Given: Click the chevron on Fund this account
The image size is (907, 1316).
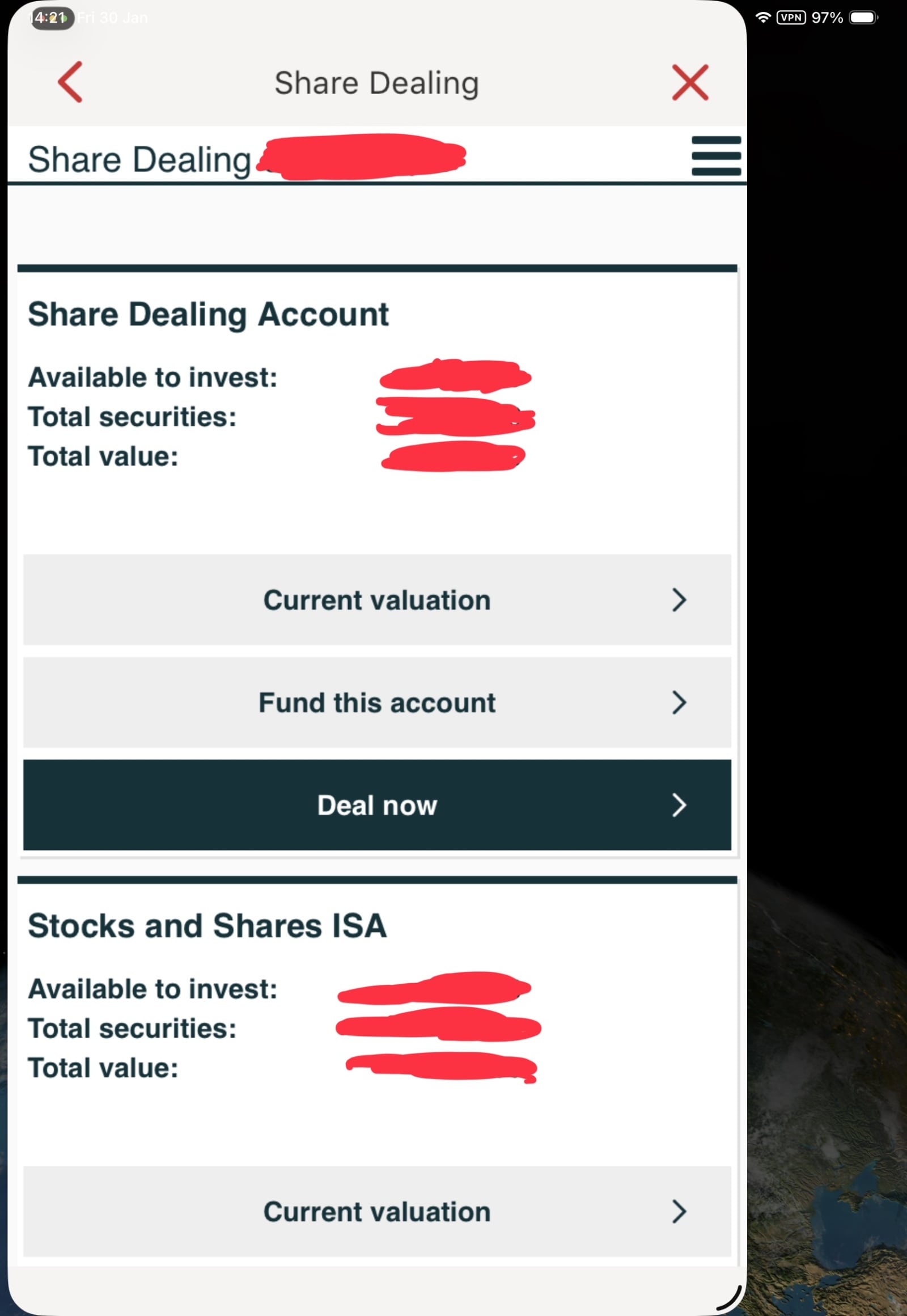Looking at the screenshot, I should (x=679, y=703).
